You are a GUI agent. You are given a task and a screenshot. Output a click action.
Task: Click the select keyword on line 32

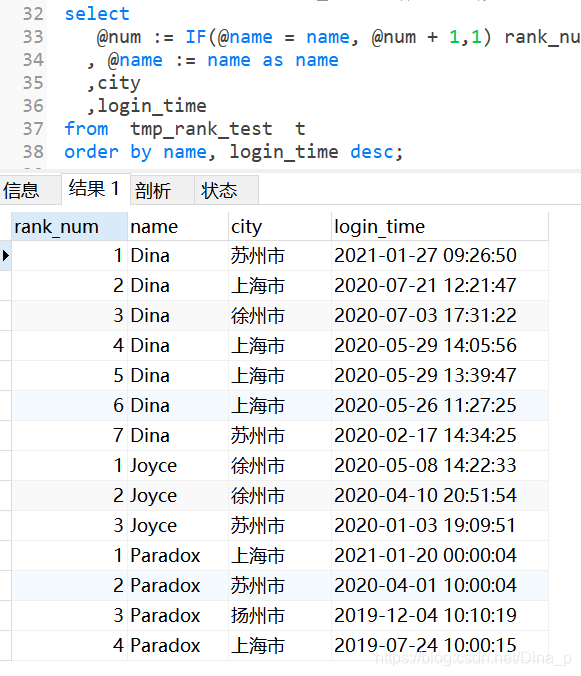click(x=97, y=14)
